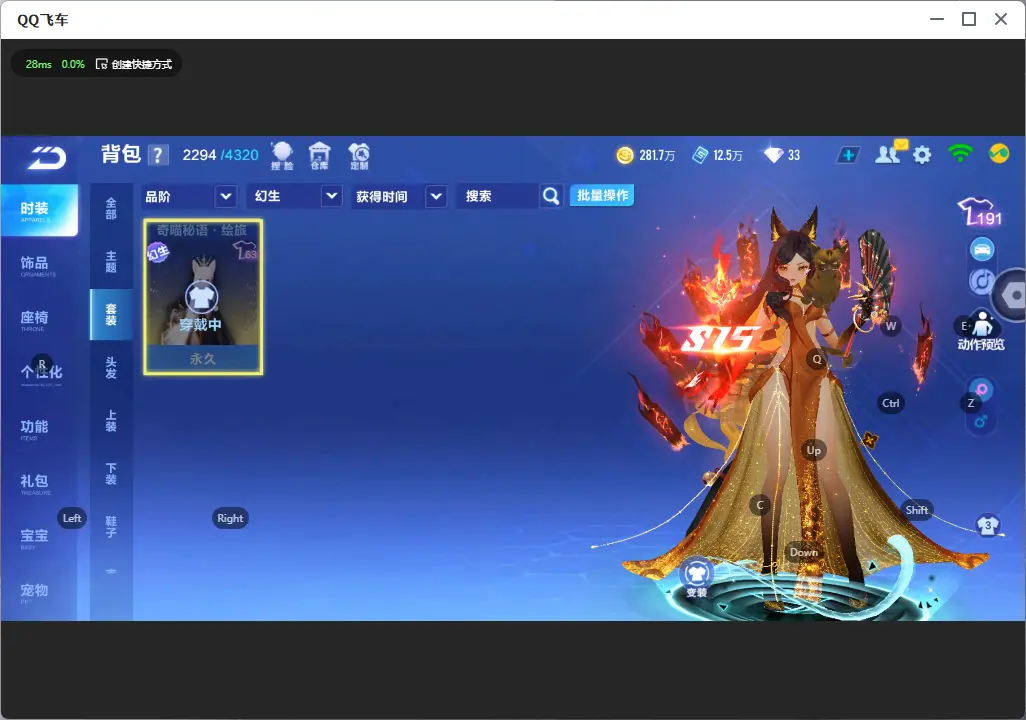Open the 个性化 personalization tab
Viewport: 1026px width, 720px height.
pyautogui.click(x=41, y=374)
